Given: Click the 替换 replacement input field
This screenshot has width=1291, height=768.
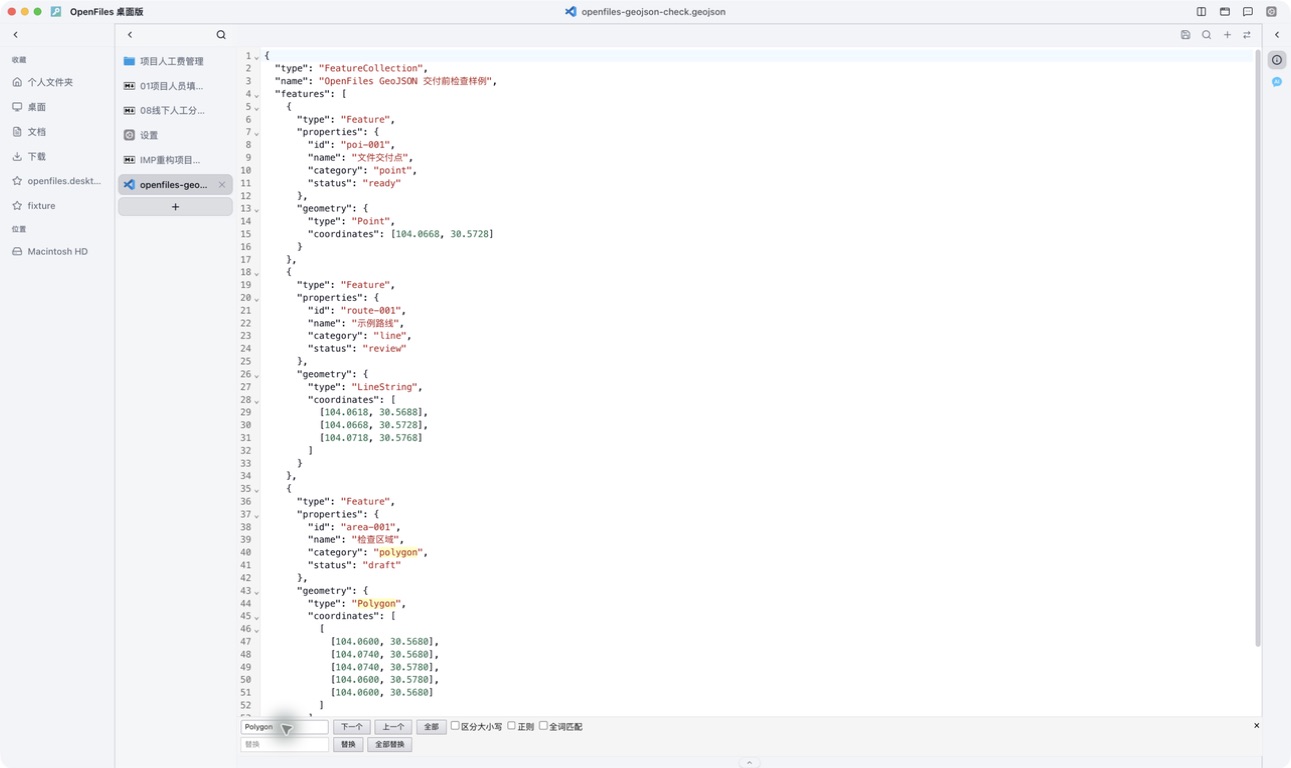Looking at the screenshot, I should coord(284,745).
